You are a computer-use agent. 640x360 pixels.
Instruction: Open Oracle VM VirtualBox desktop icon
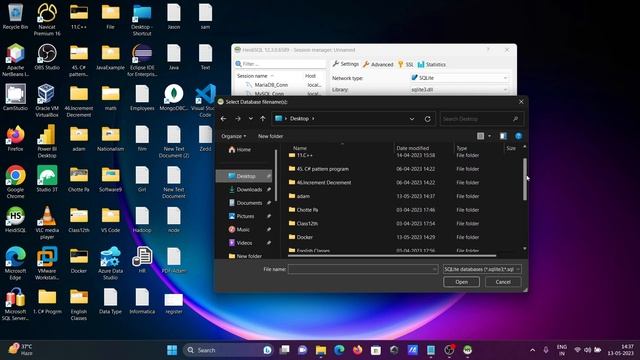47,100
